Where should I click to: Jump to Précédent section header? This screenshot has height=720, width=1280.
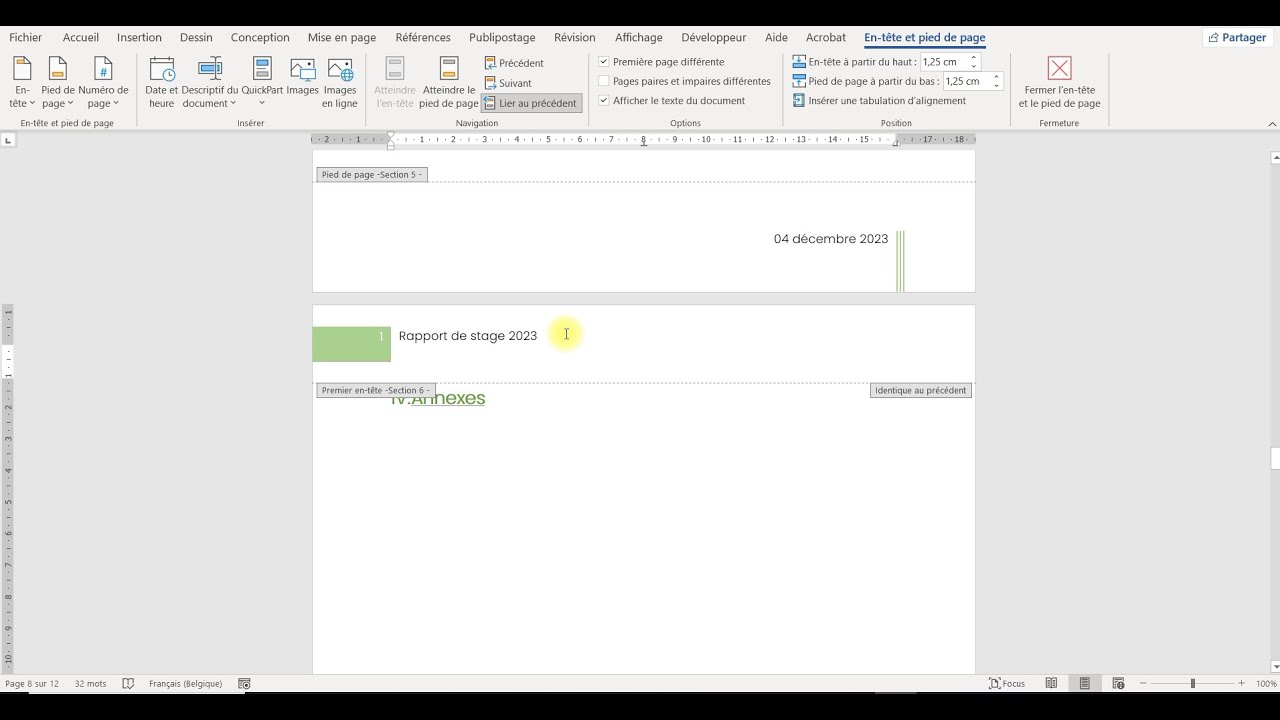514,63
